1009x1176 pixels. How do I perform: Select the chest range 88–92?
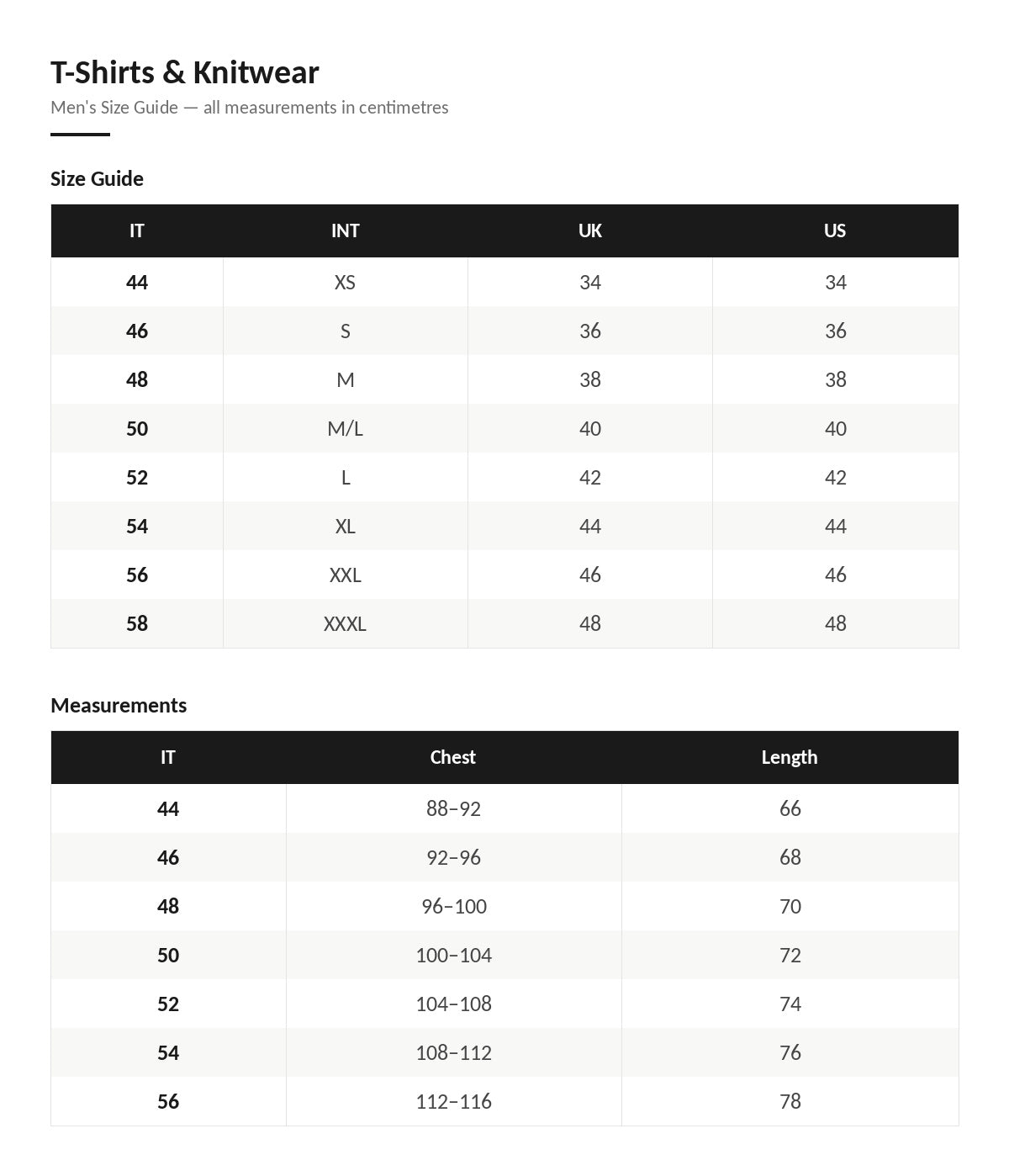(453, 809)
